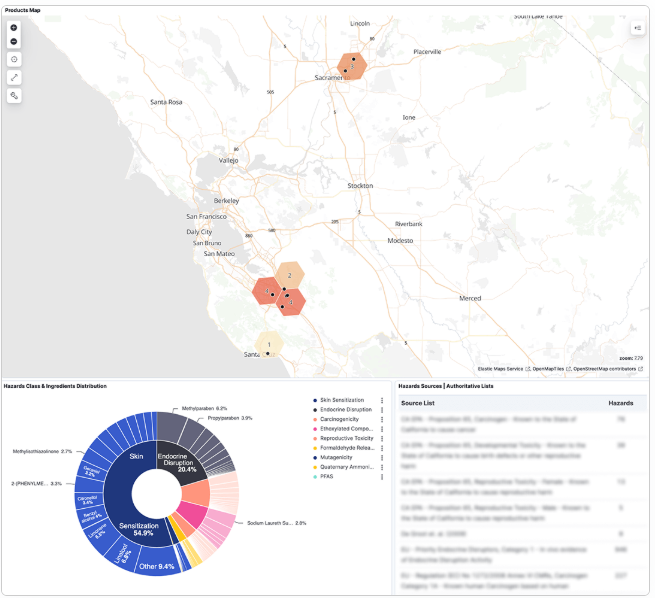Open options dots next to Skin Sensitization
The width and height of the screenshot is (655, 598).
click(x=382, y=400)
